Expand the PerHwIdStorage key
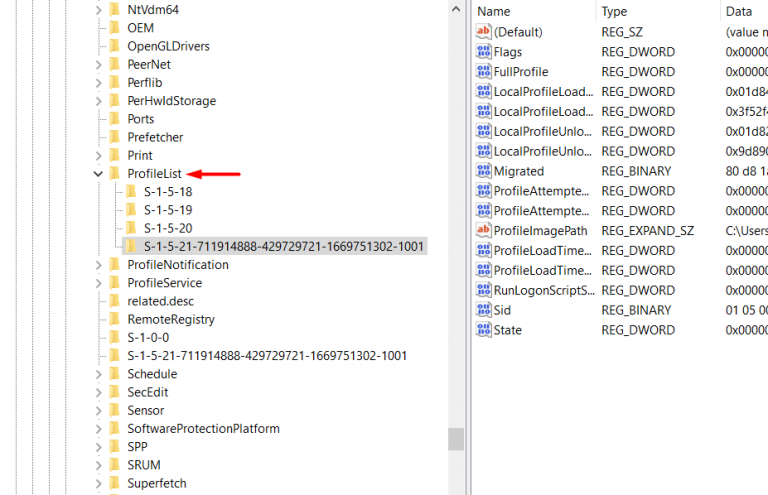Image resolution: width=768 pixels, height=495 pixels. [x=98, y=101]
